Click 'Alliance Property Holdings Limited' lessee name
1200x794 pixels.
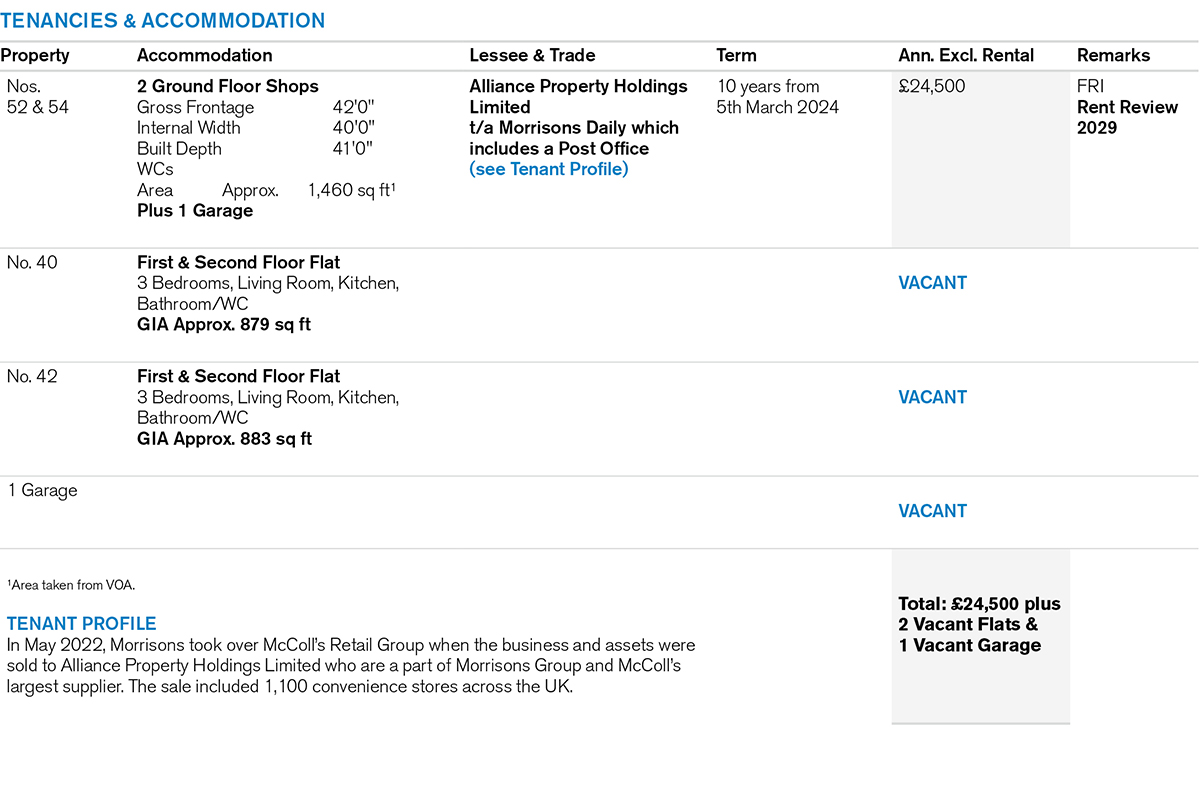(578, 97)
